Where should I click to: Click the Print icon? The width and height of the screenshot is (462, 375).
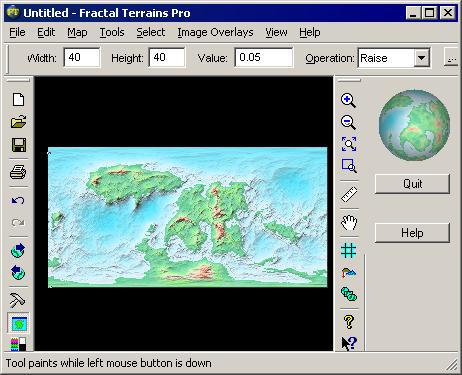pos(18,172)
